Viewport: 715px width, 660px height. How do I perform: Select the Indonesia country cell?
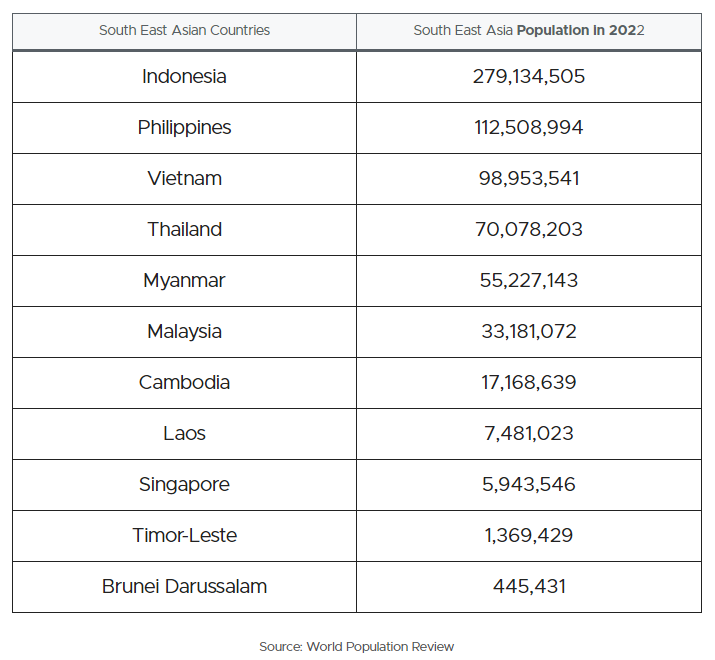coord(184,76)
